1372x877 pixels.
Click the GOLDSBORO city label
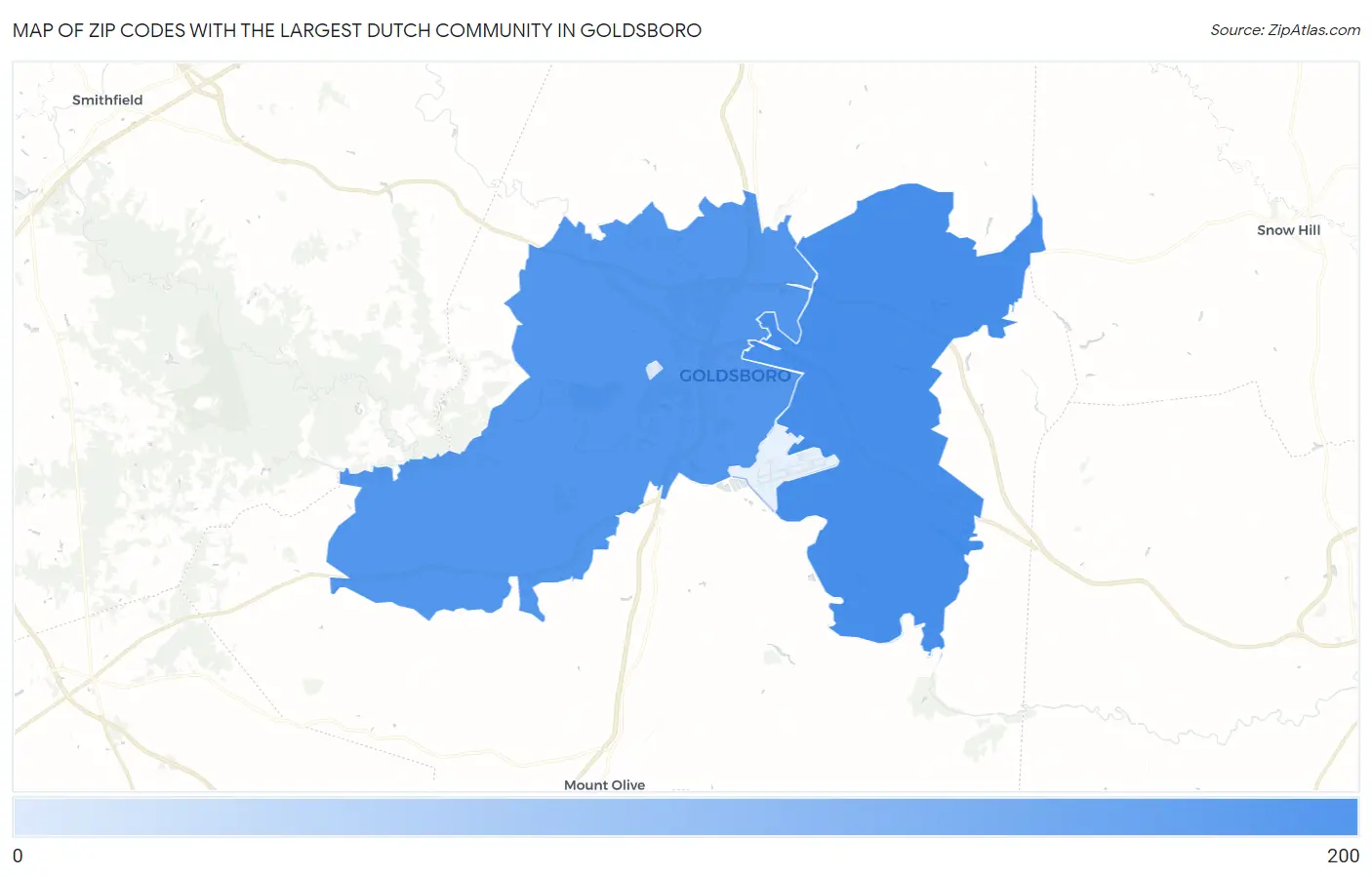tap(735, 376)
